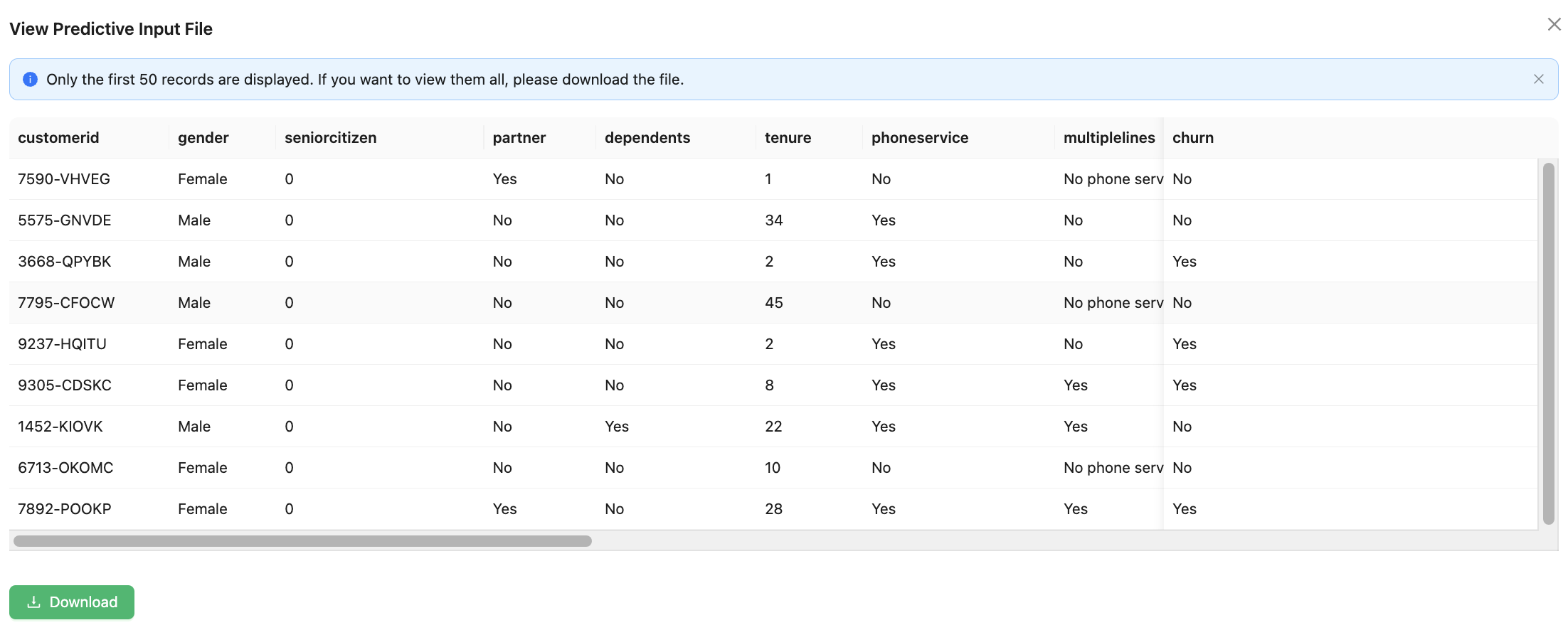This screenshot has width=1568, height=630.
Task: Select the phoneservice column header
Action: (920, 138)
